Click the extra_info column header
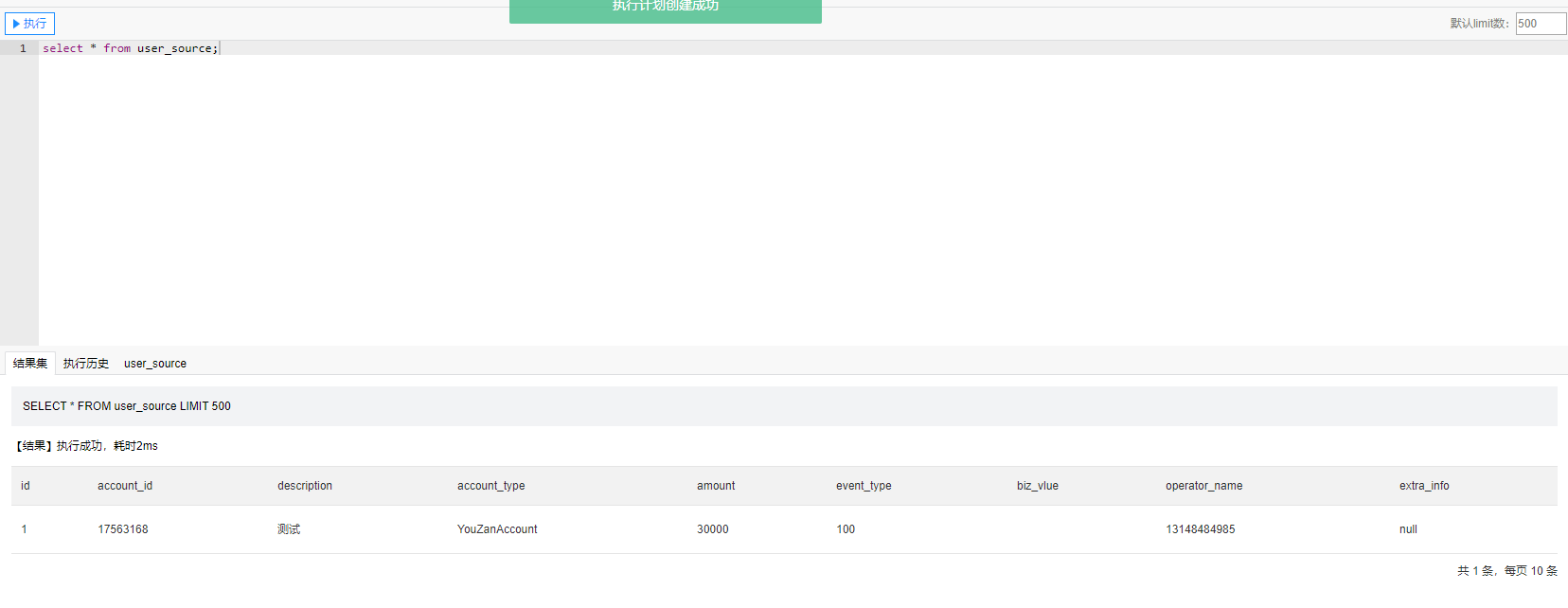Image resolution: width=1568 pixels, height=608 pixels. 1424,486
